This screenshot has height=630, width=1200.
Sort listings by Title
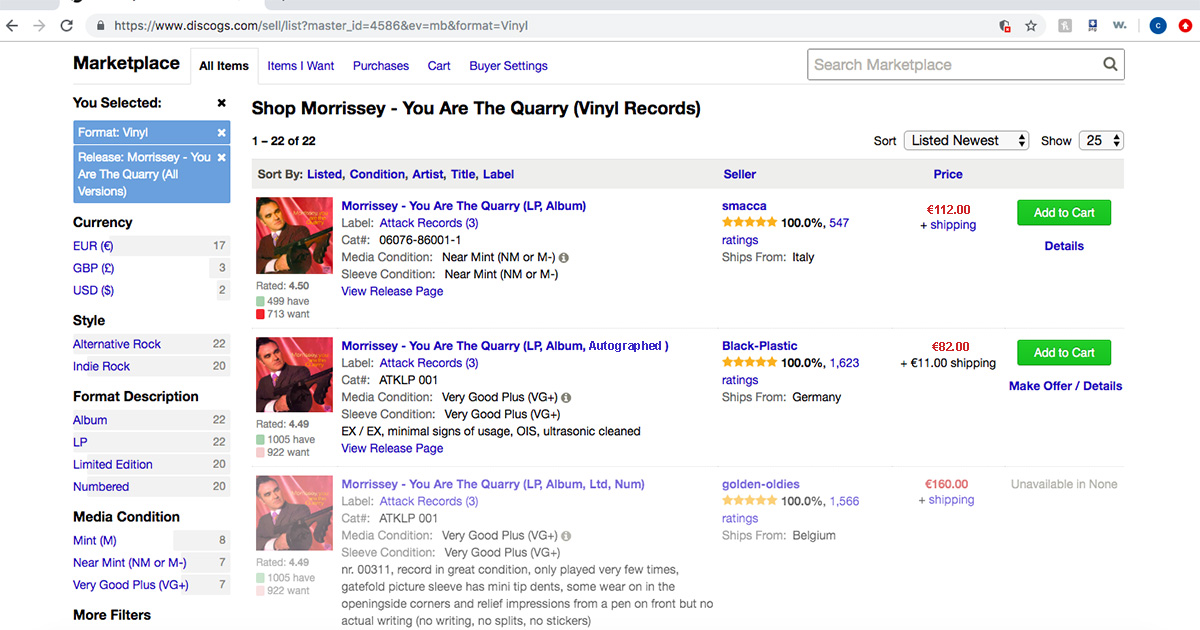pos(463,174)
